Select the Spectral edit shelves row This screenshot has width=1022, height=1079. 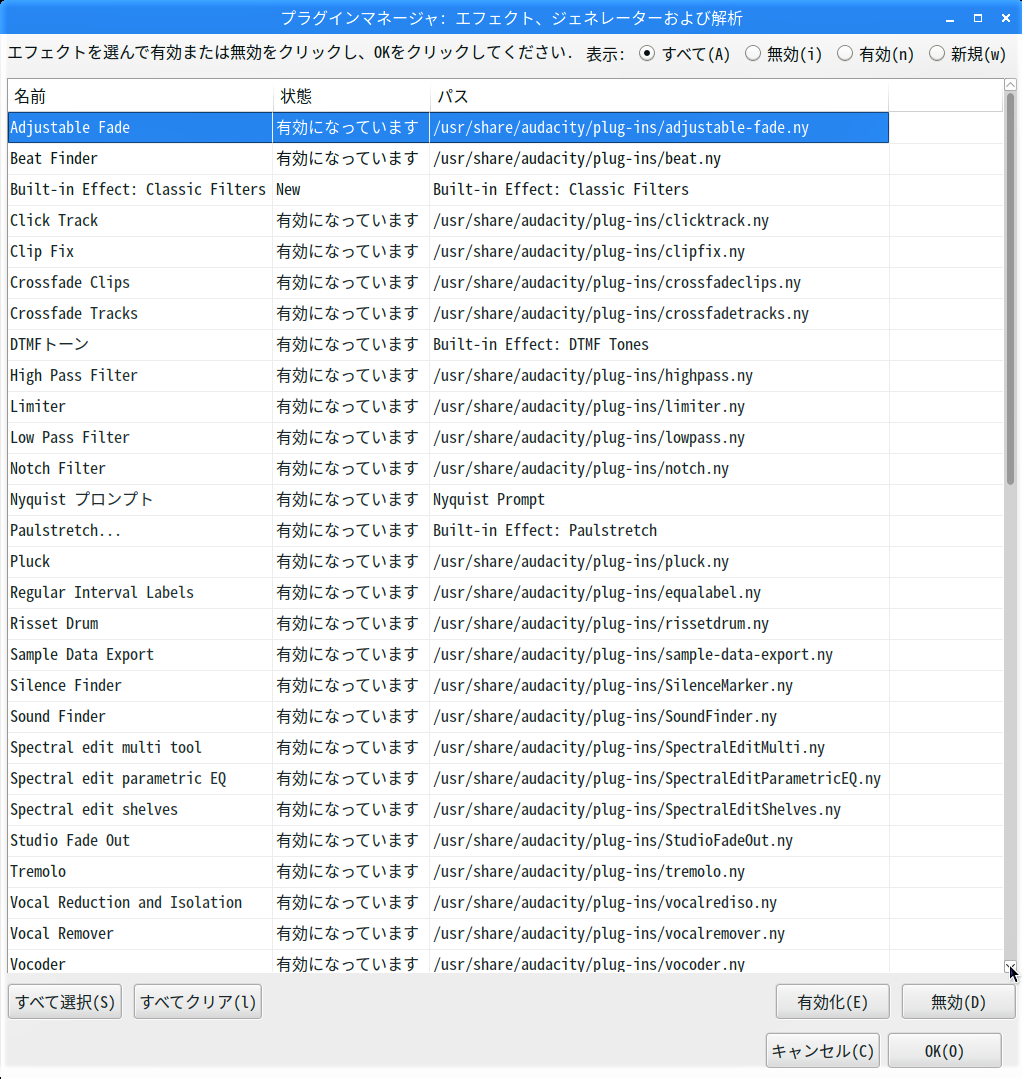pyautogui.click(x=448, y=809)
